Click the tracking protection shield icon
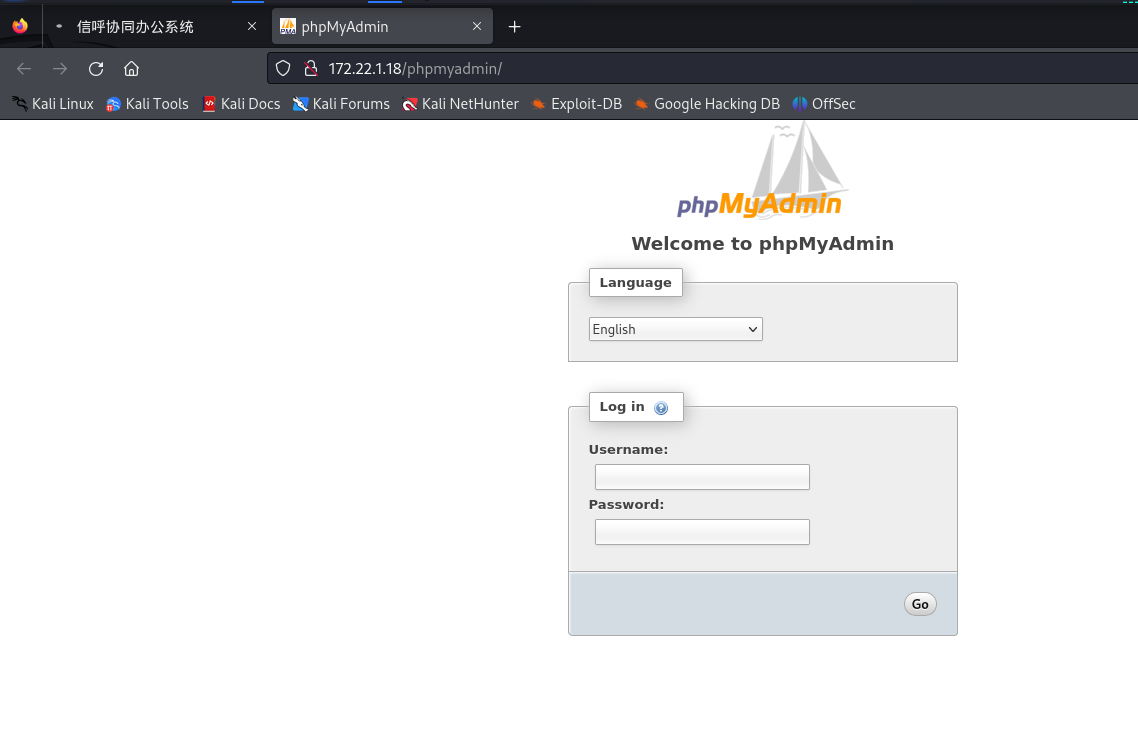 click(283, 68)
